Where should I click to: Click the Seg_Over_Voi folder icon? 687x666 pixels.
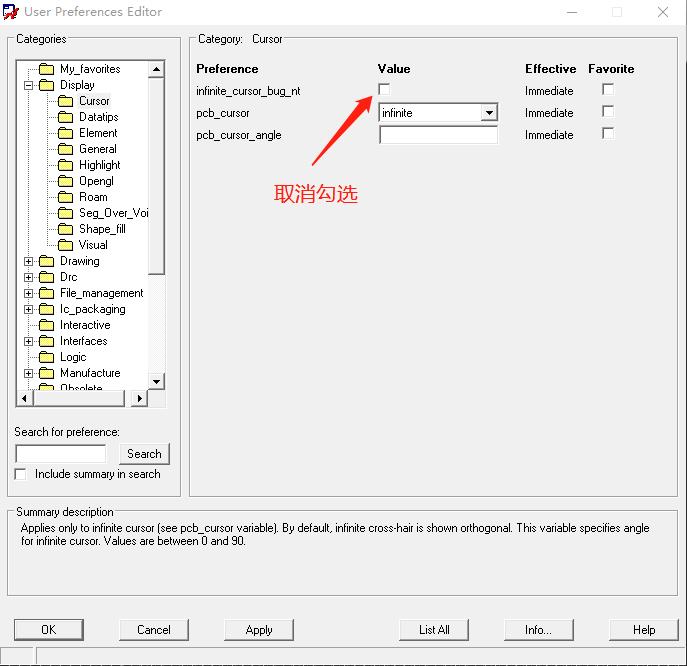[66, 213]
